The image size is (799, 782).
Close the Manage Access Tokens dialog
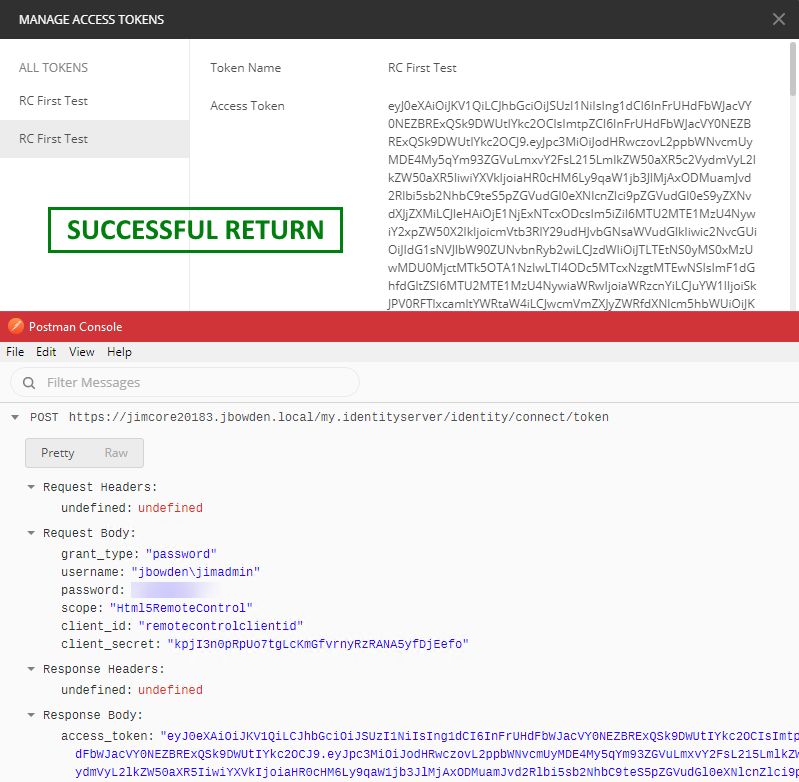coord(779,19)
